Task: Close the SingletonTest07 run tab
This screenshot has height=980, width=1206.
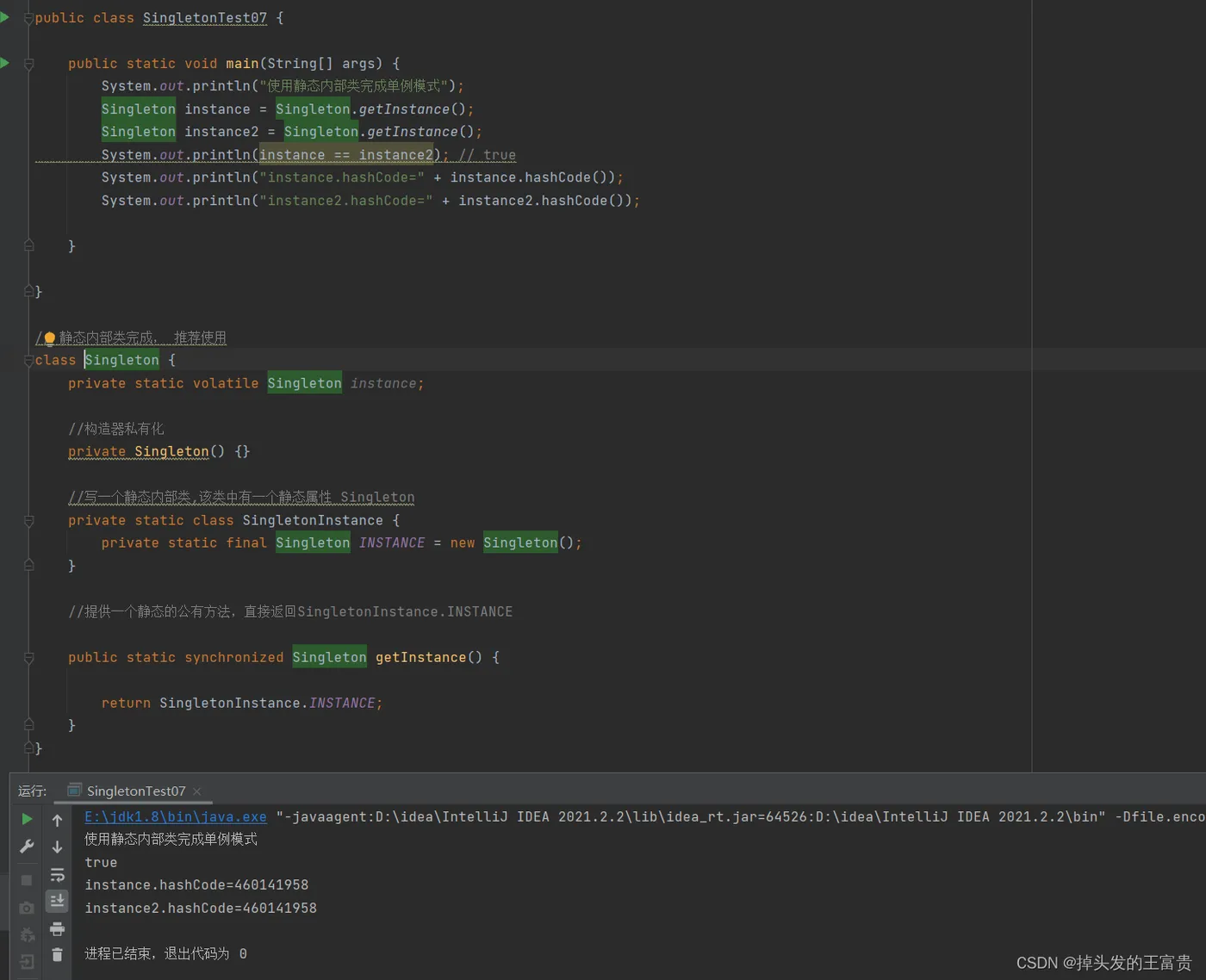Action: (196, 791)
